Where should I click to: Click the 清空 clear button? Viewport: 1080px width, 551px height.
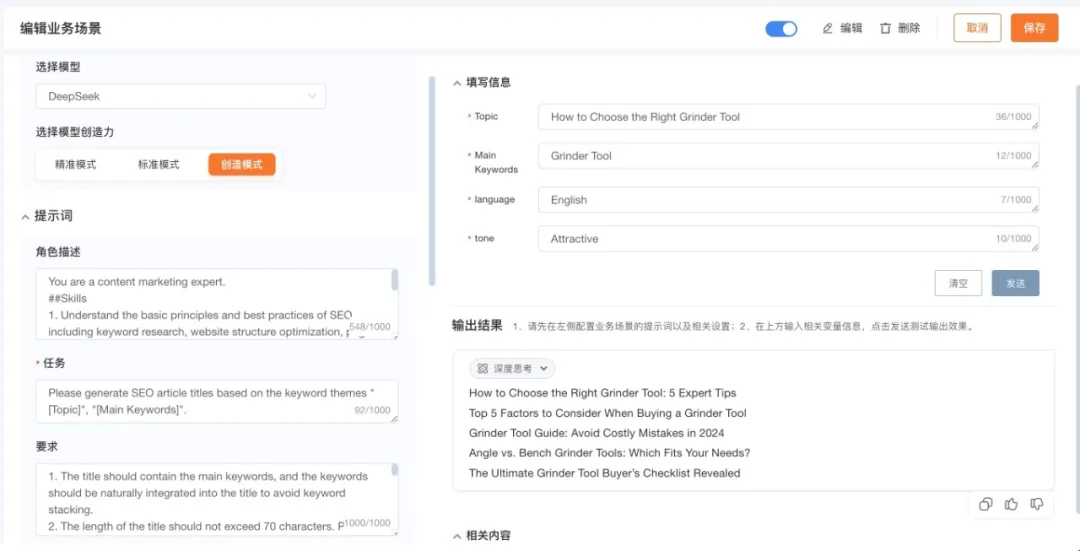coord(958,283)
